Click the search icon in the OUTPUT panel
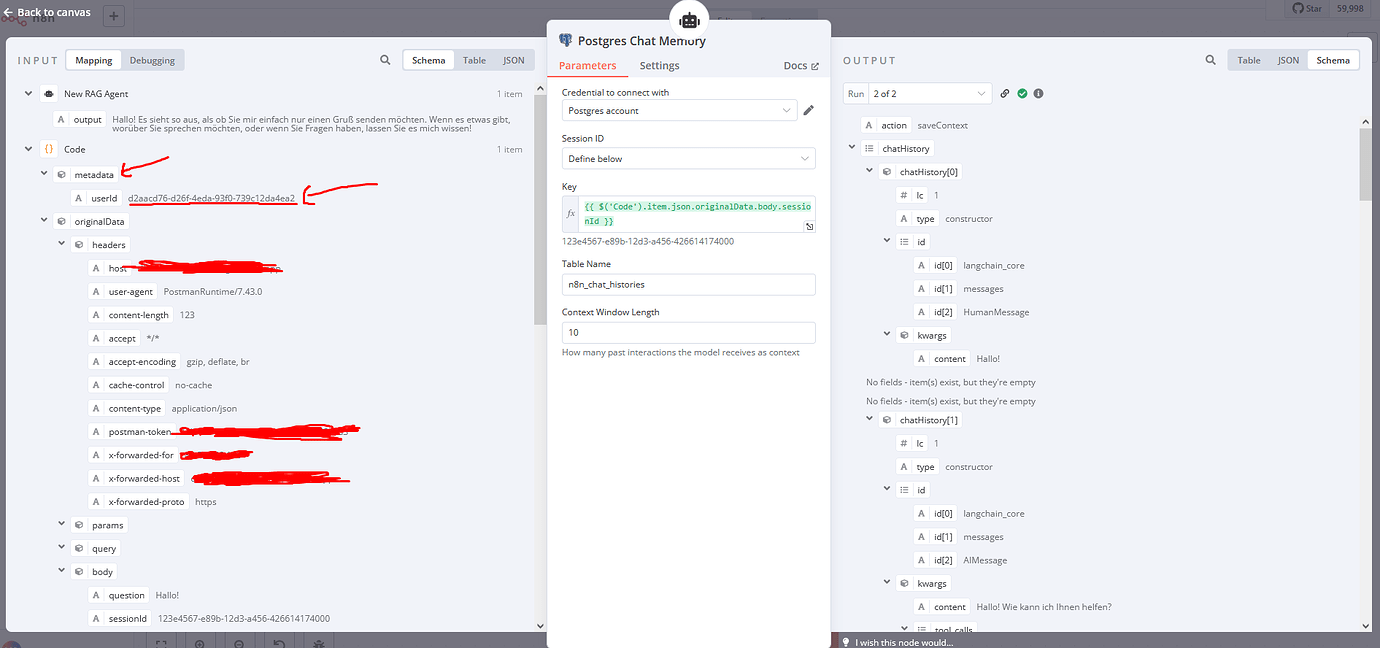Viewport: 1380px width, 648px height. (1210, 60)
